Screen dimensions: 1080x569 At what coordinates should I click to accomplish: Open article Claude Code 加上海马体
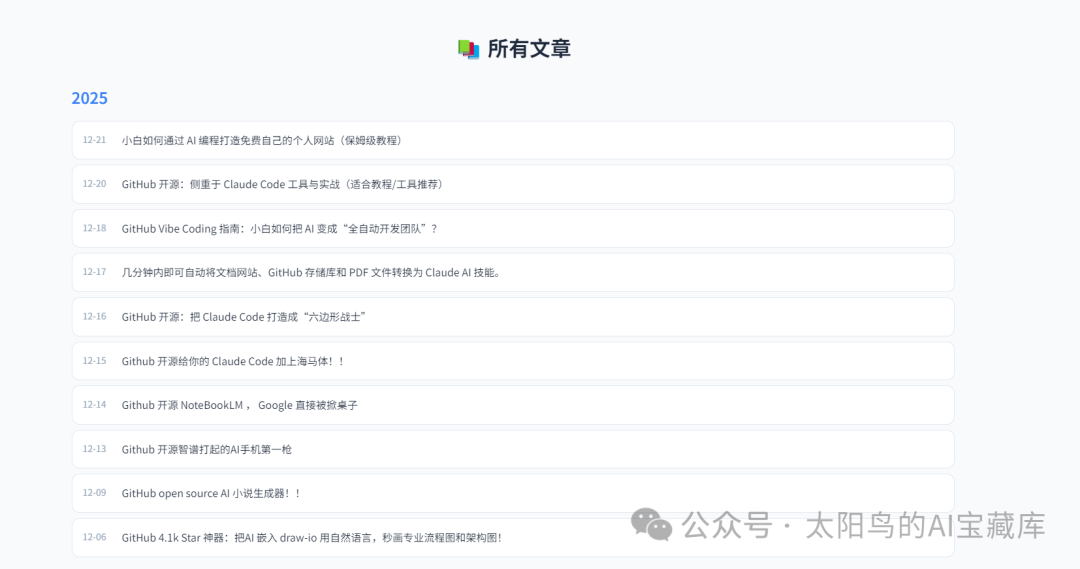(x=513, y=361)
